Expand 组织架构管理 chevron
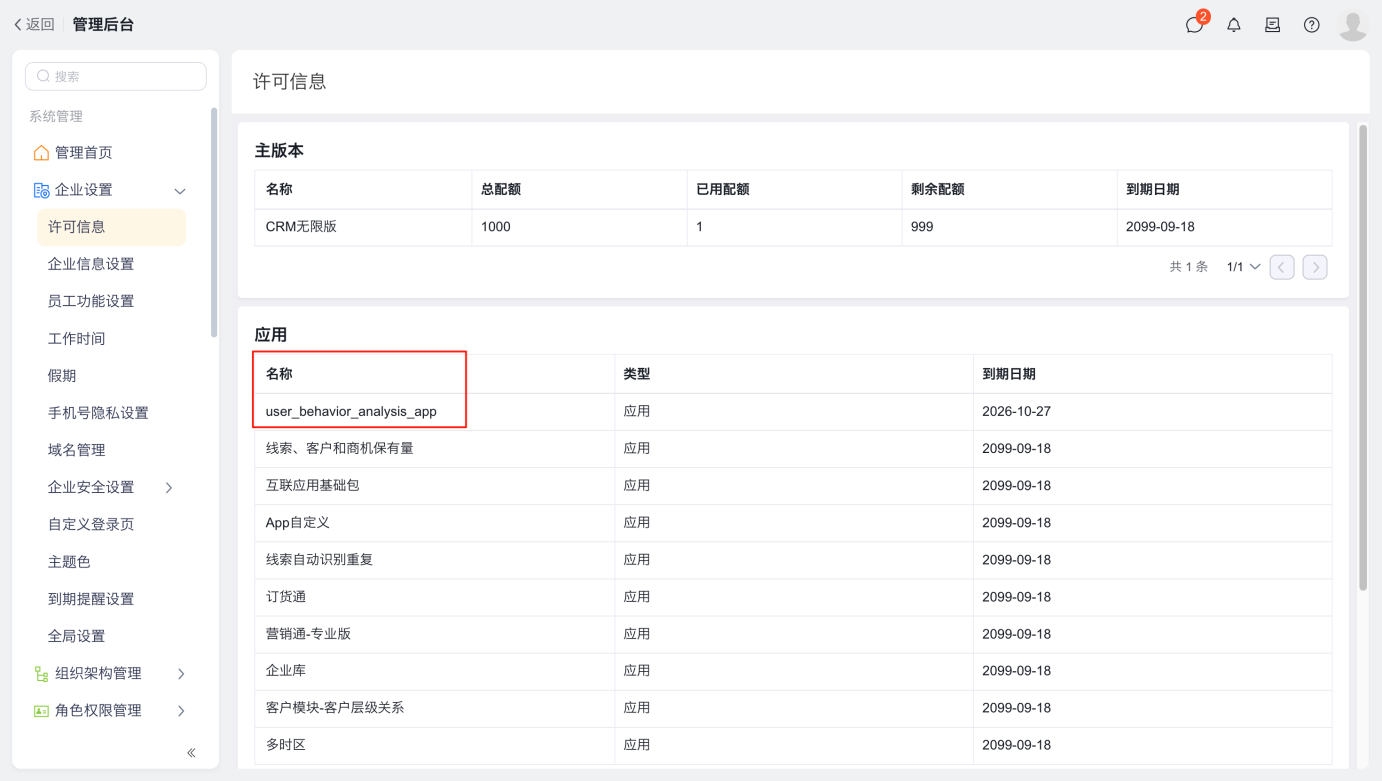The image size is (1382, 781). [181, 674]
